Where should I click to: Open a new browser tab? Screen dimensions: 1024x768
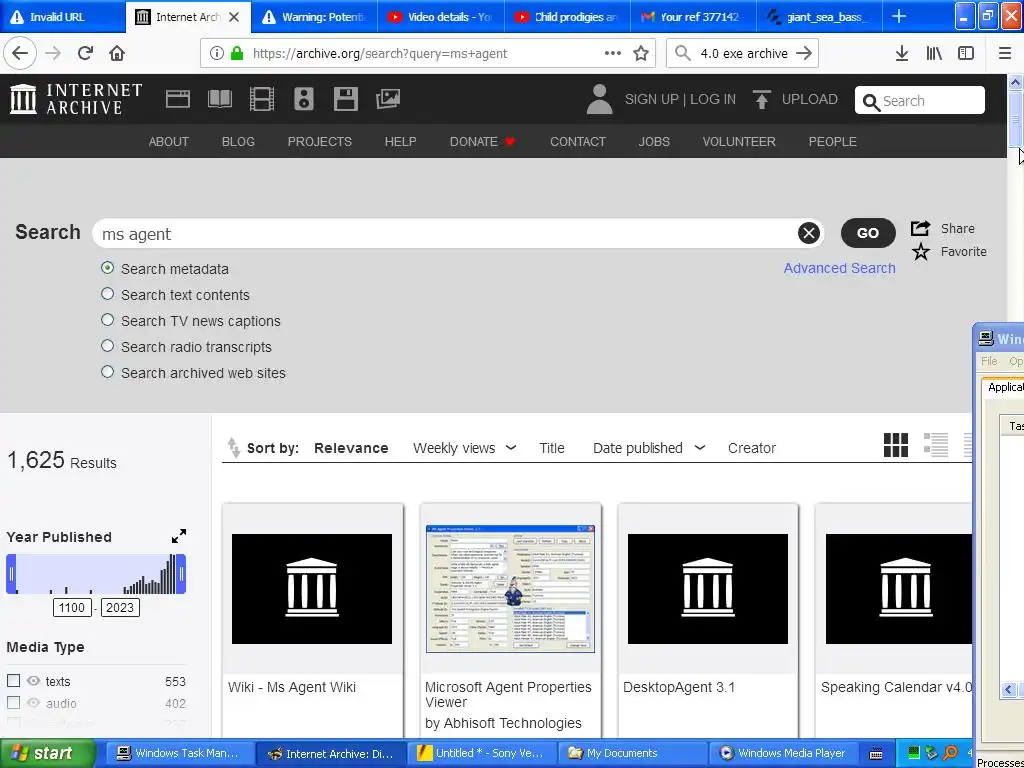point(899,16)
